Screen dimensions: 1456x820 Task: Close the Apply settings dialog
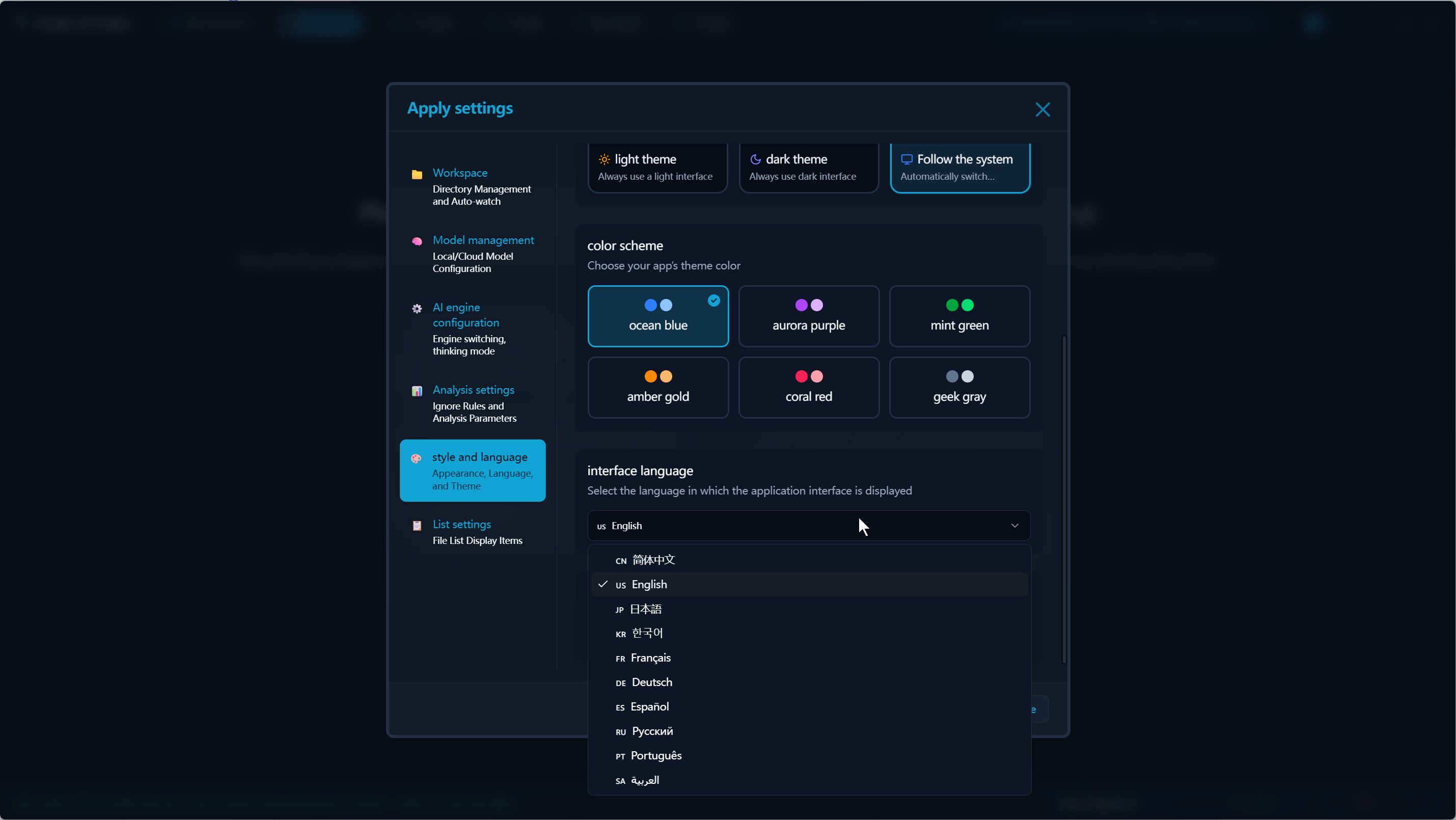pos(1042,110)
